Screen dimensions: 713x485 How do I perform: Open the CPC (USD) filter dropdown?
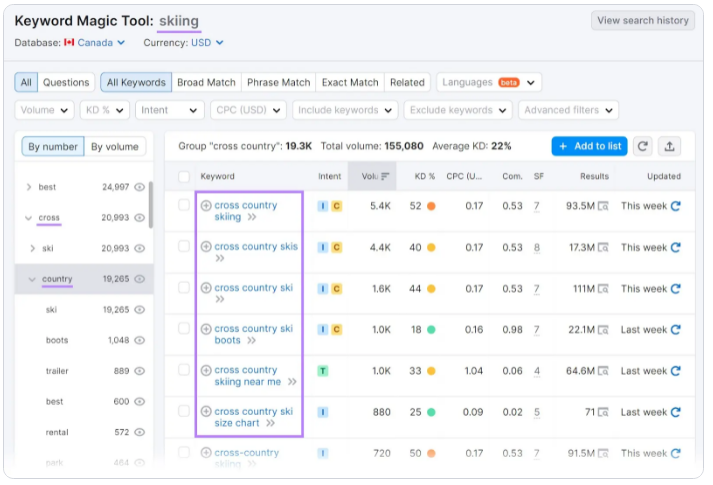(248, 110)
